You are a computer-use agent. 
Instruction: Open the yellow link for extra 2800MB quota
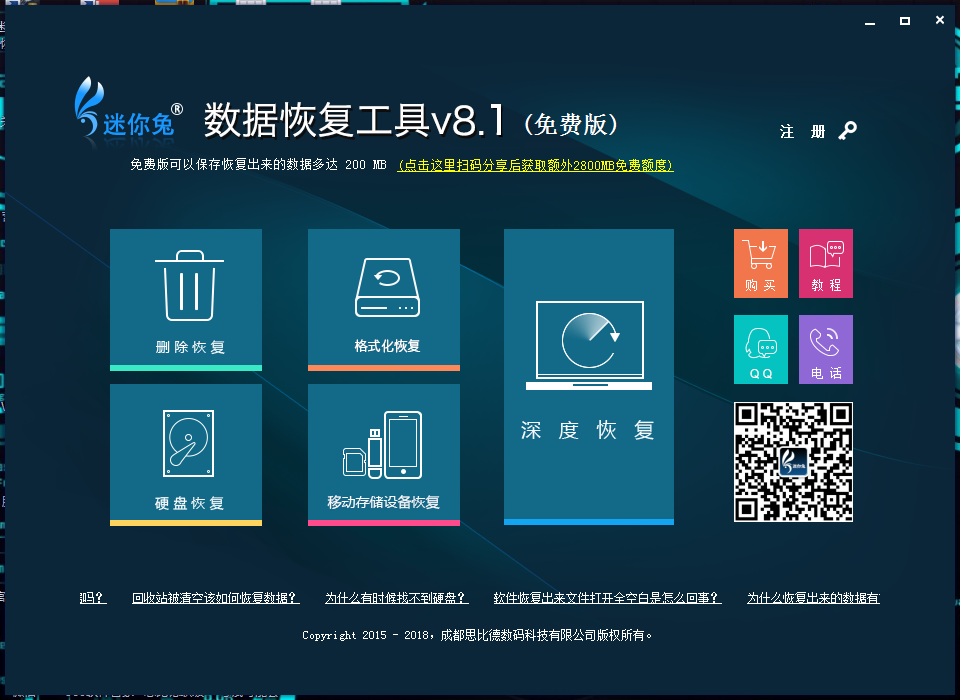tap(536, 165)
